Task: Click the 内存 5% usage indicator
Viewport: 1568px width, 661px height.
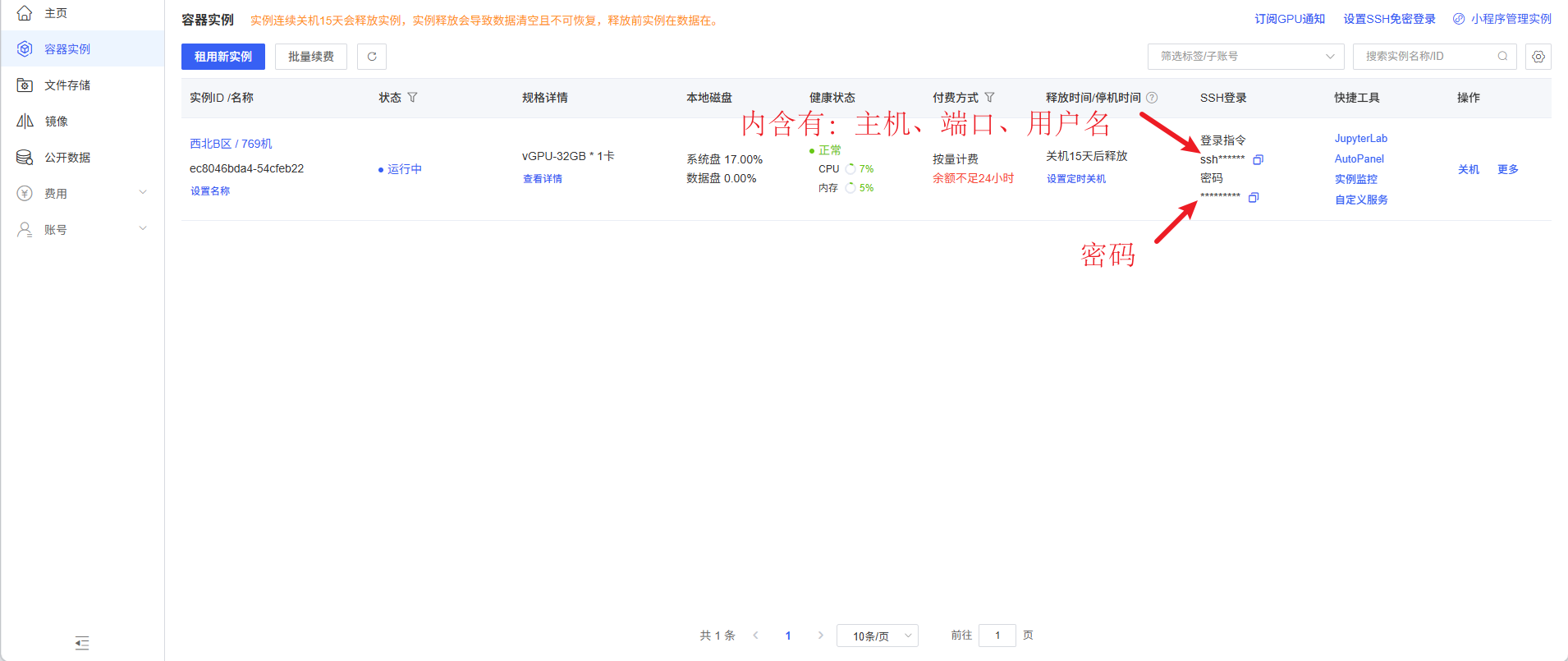Action: pos(846,188)
